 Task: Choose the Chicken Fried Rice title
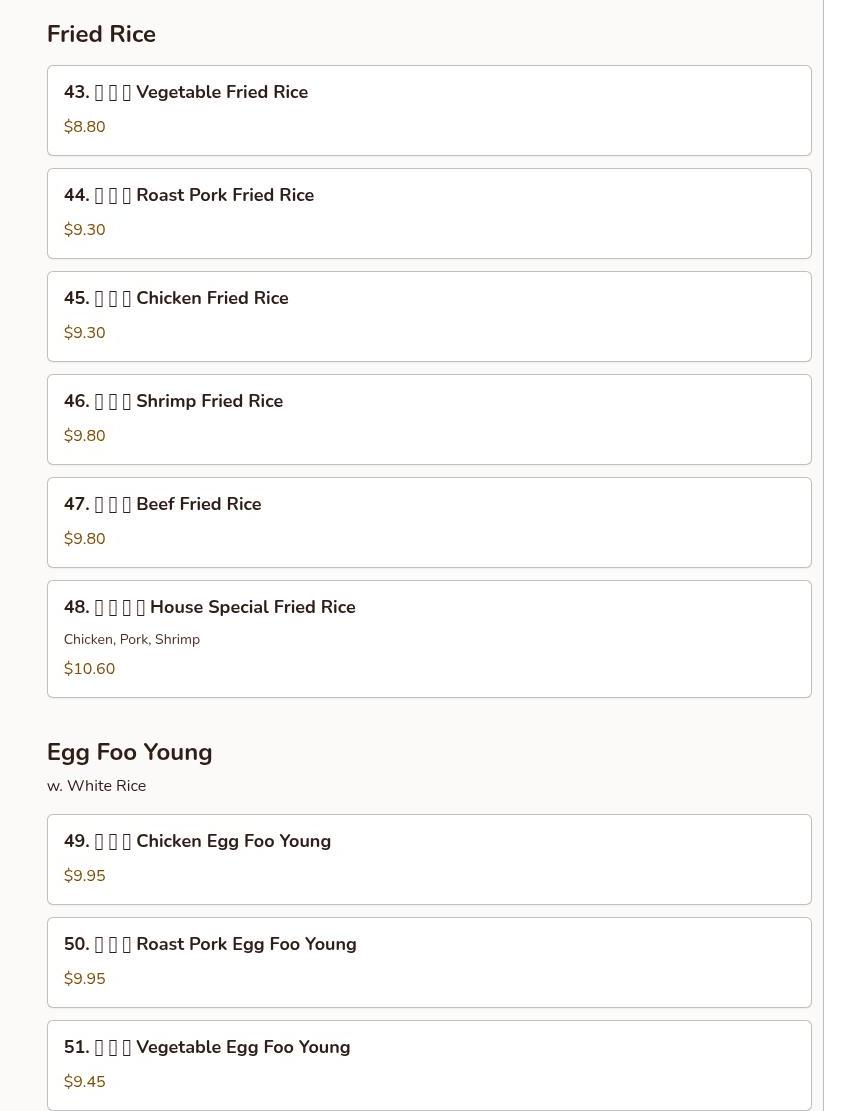[x=176, y=298]
